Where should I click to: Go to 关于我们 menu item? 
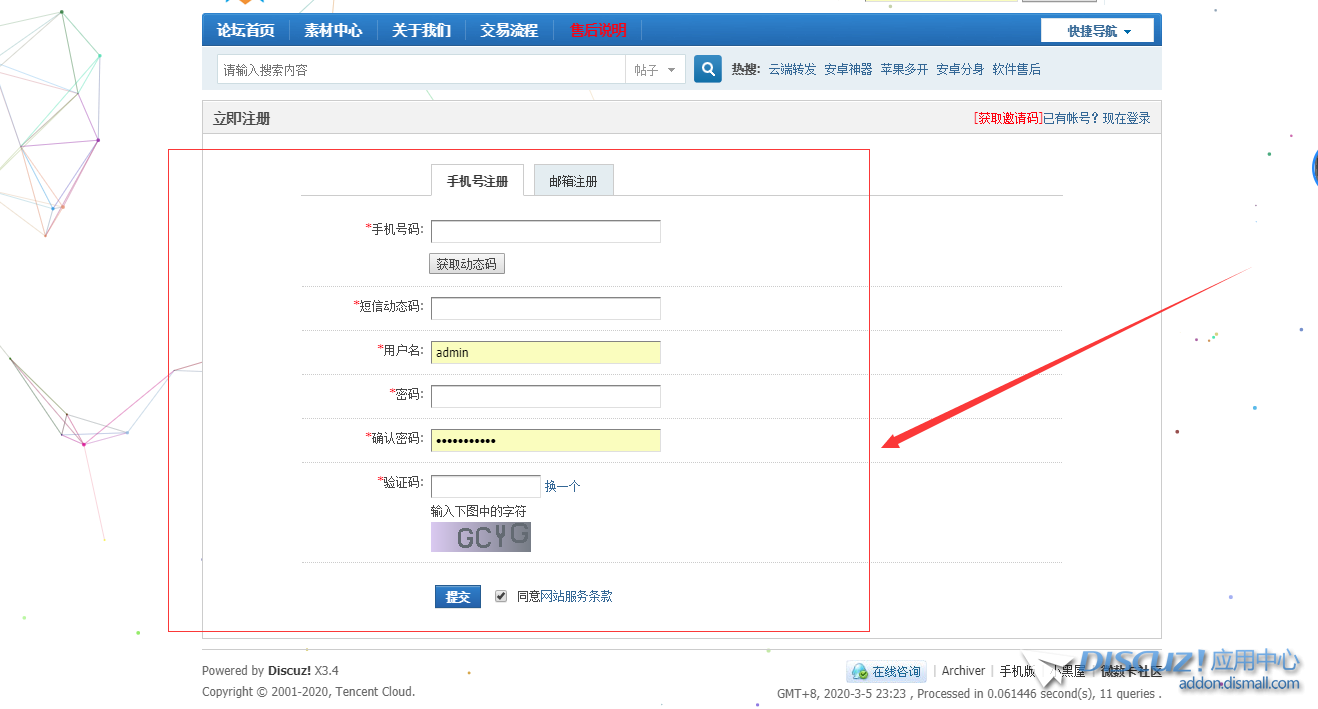pos(421,30)
